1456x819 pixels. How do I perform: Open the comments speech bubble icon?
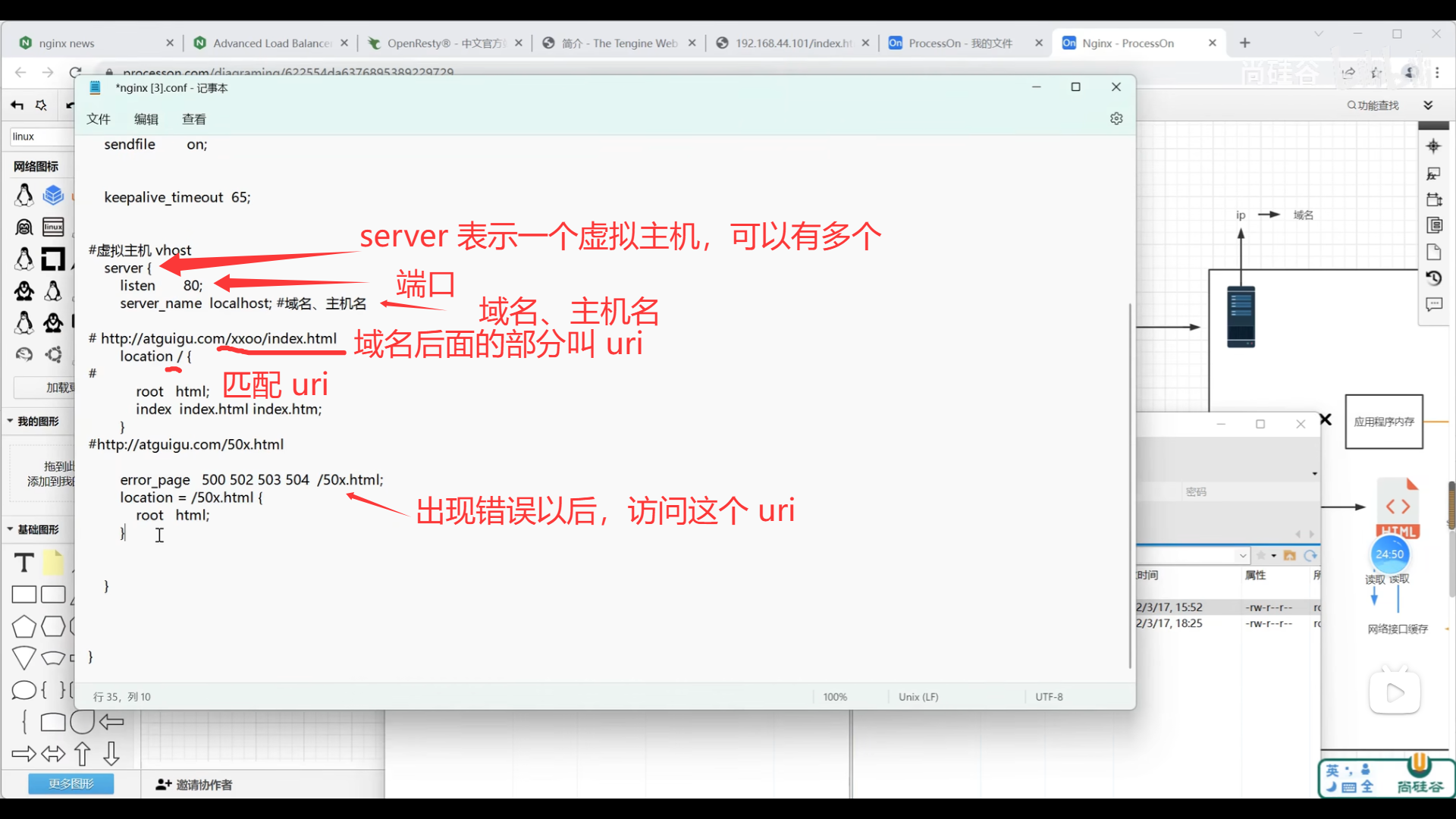(x=1433, y=305)
